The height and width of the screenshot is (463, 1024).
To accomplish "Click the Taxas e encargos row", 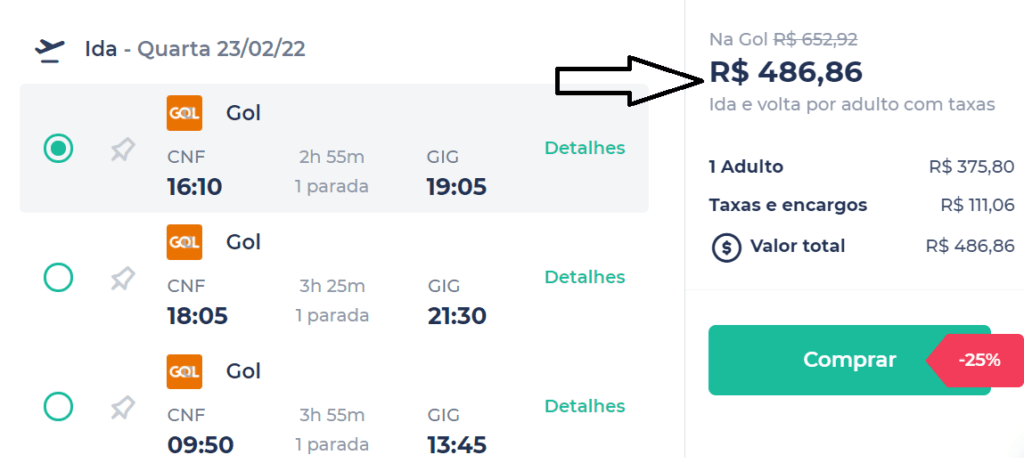I will (x=861, y=206).
